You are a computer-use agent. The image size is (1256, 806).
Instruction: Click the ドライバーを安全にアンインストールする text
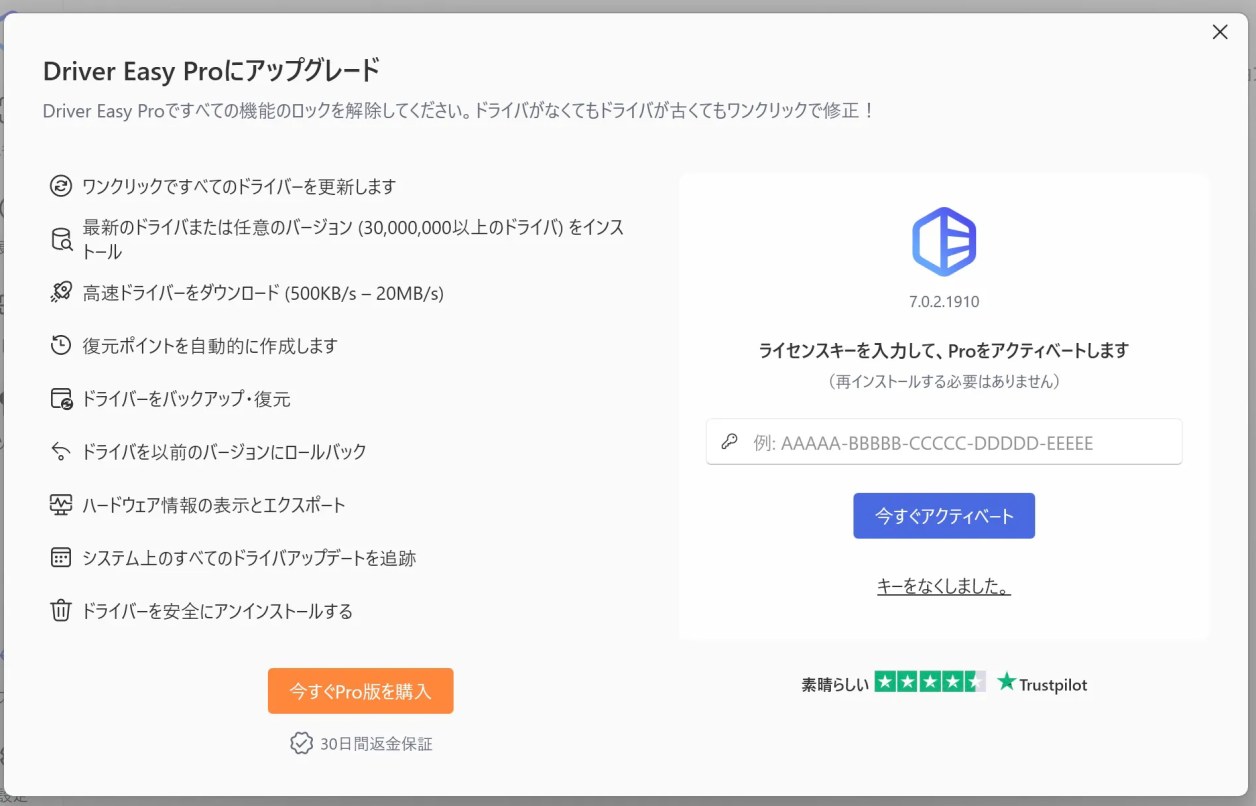tap(217, 611)
